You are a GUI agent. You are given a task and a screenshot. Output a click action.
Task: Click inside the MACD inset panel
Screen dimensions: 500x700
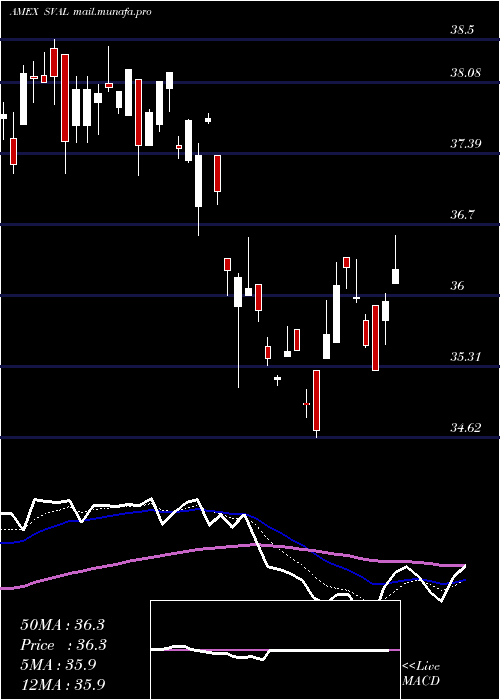pos(275,650)
